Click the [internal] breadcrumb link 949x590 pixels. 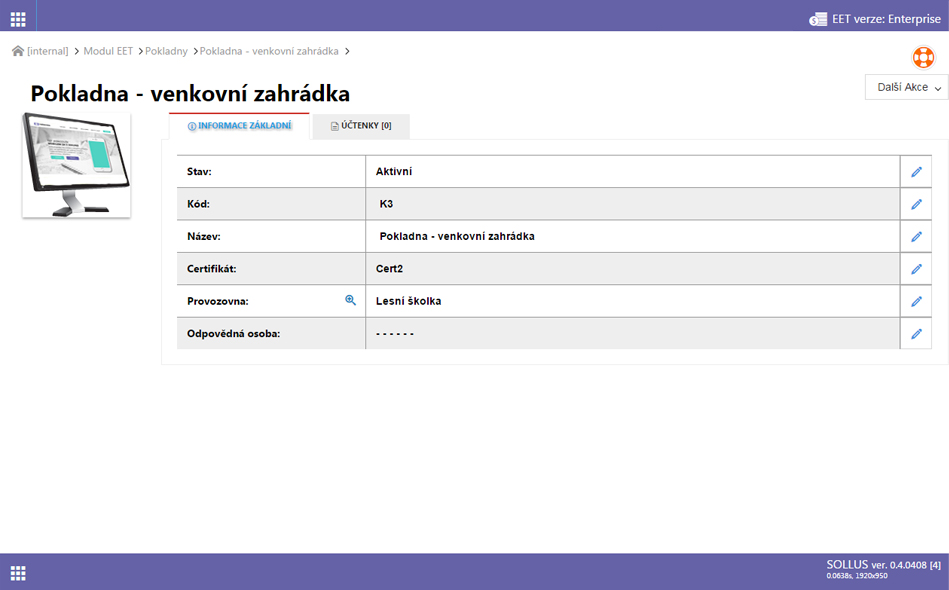tap(48, 51)
